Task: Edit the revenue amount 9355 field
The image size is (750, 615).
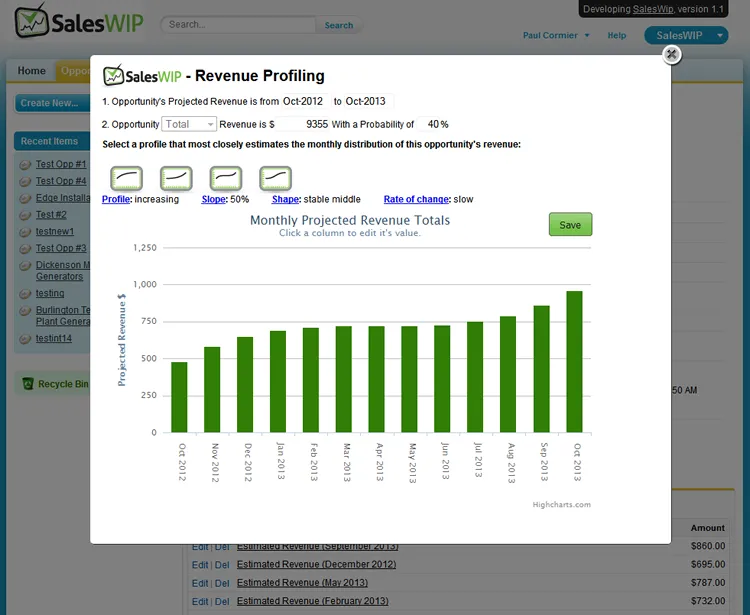Action: pyautogui.click(x=302, y=124)
